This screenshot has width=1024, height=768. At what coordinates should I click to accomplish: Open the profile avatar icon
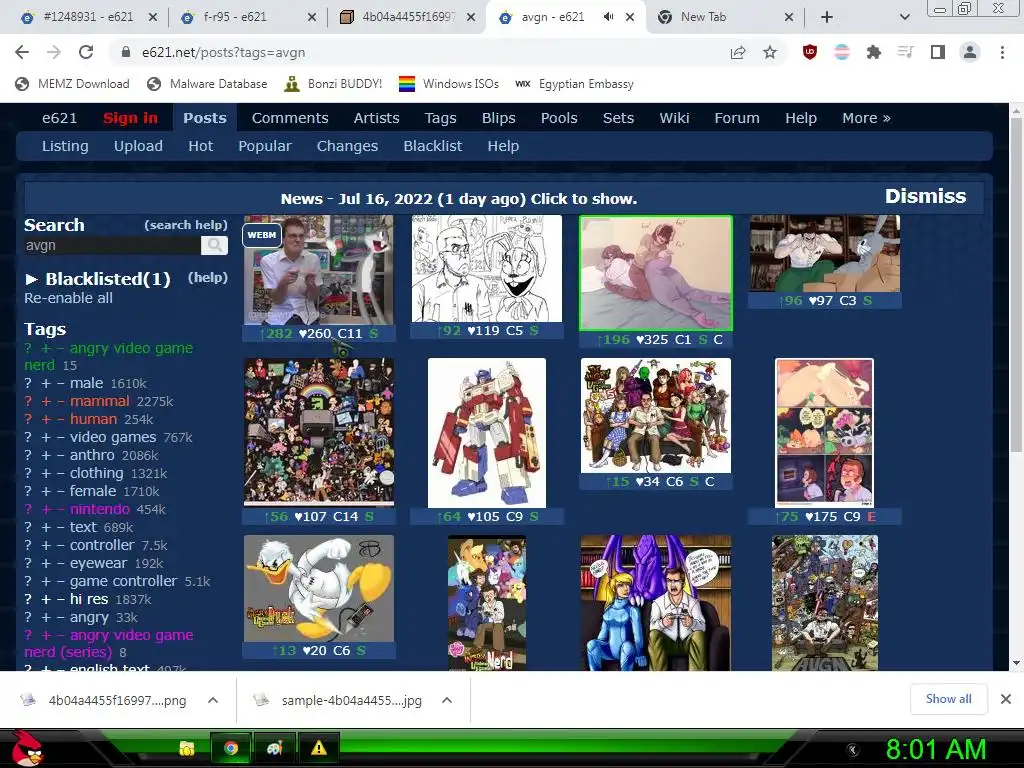[970, 52]
